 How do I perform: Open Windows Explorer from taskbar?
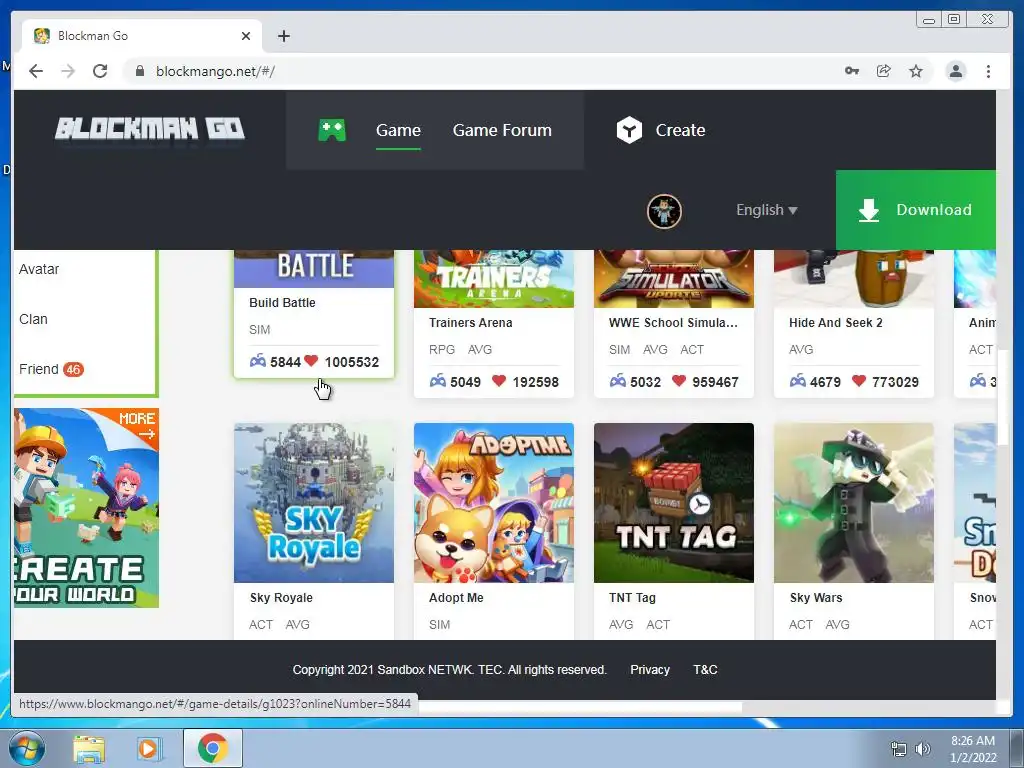[89, 749]
